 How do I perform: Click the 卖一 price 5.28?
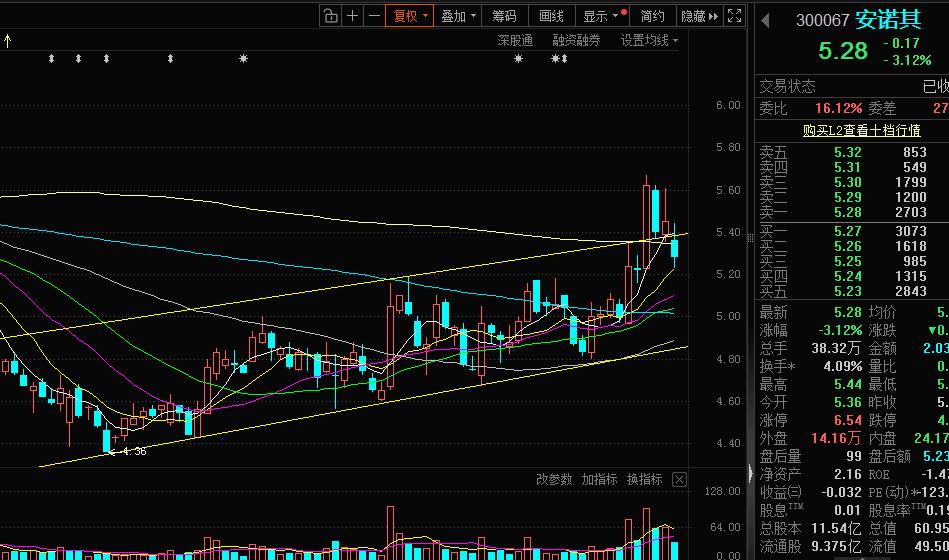coord(847,212)
